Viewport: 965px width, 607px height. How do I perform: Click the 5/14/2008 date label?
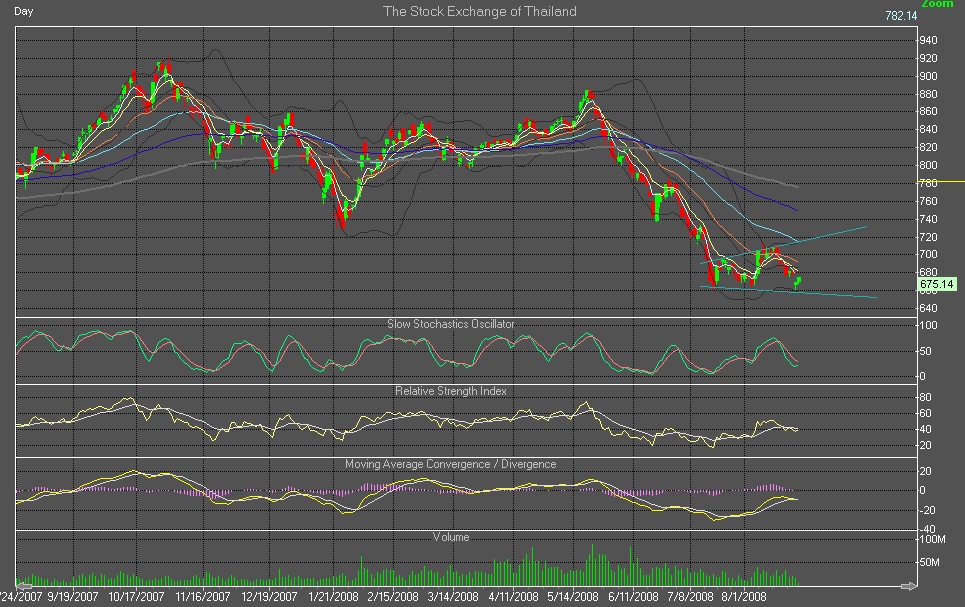click(573, 597)
